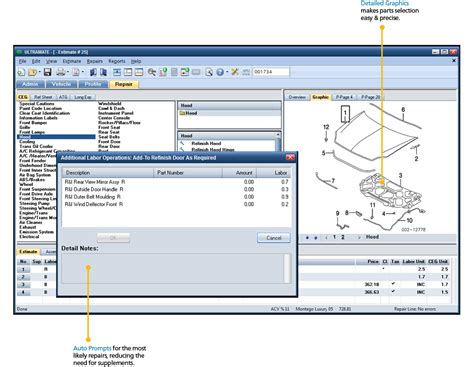Image resolution: width=474 pixels, height=367 pixels.
Task: Click the greyed OK button in the dialog
Action: [x=113, y=238]
